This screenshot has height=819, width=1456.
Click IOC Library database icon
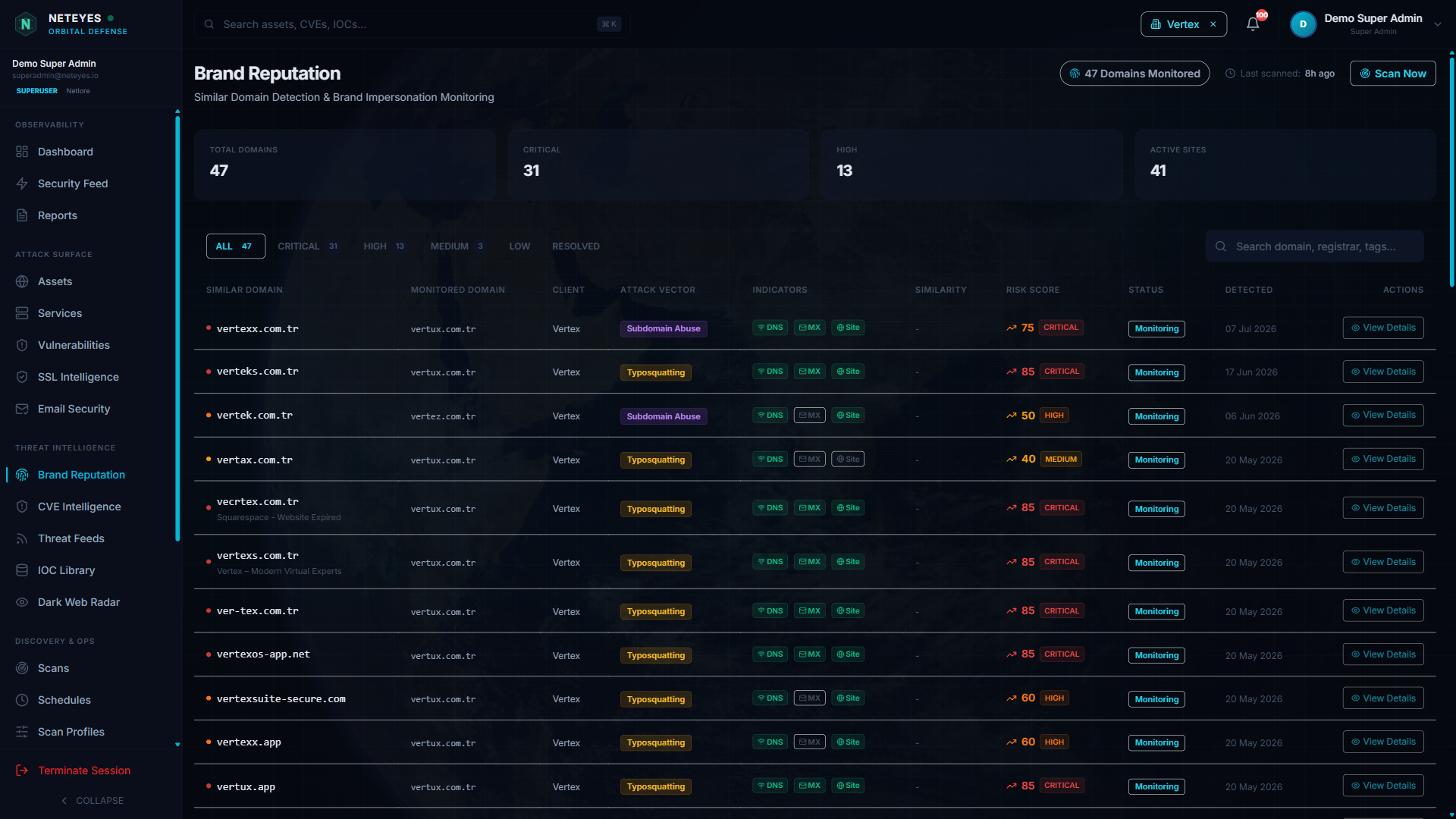coord(22,570)
